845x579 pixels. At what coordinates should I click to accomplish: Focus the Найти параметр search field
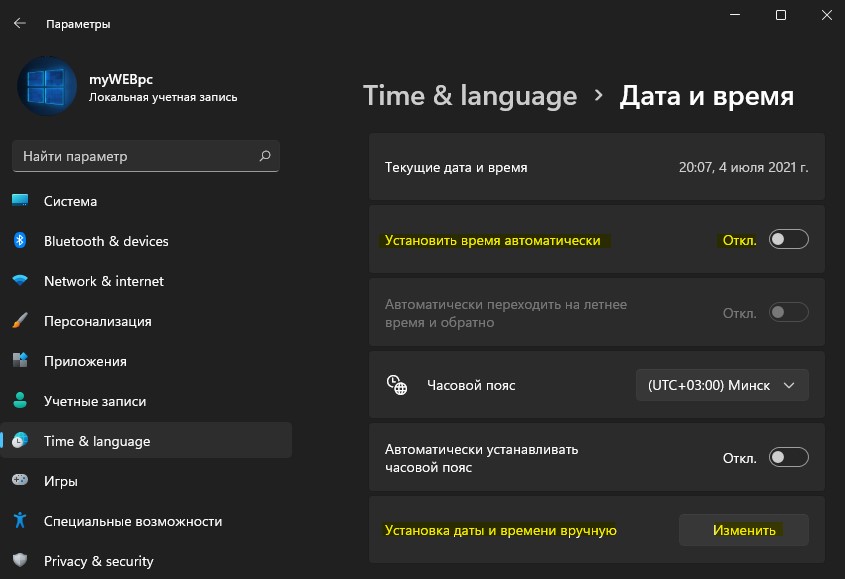click(x=146, y=156)
